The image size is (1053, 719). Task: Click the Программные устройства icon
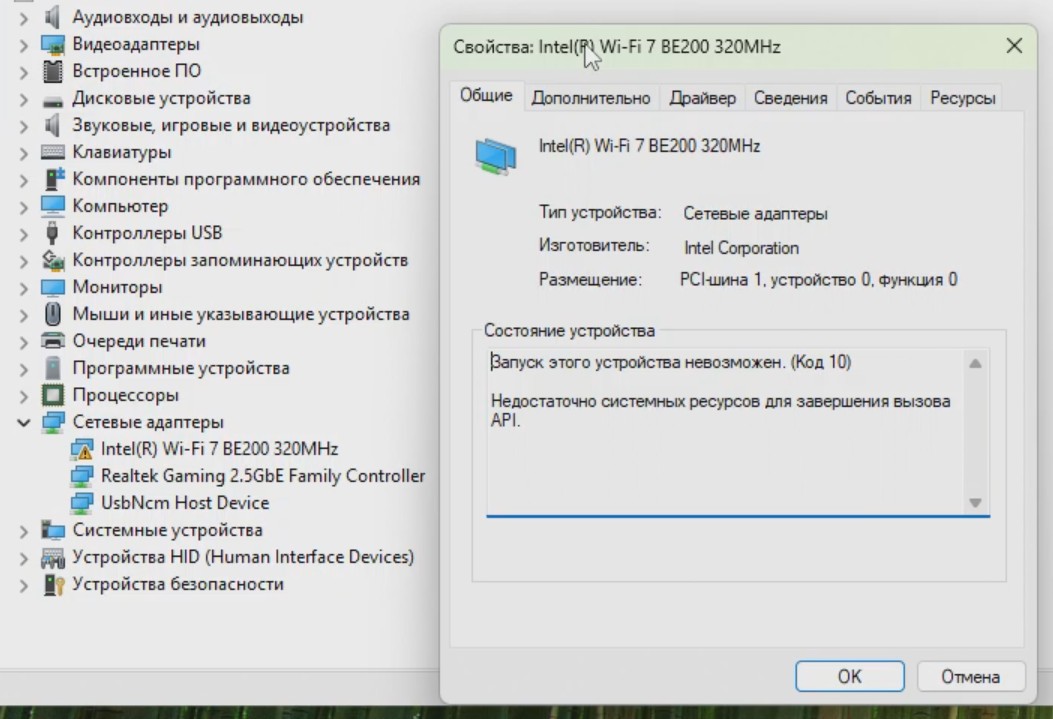52,368
